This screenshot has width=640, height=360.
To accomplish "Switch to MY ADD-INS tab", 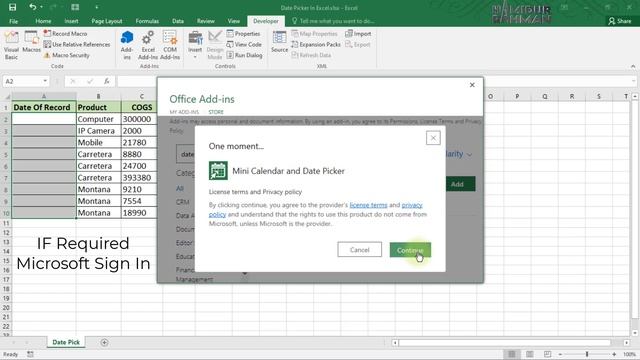I will (x=184, y=112).
